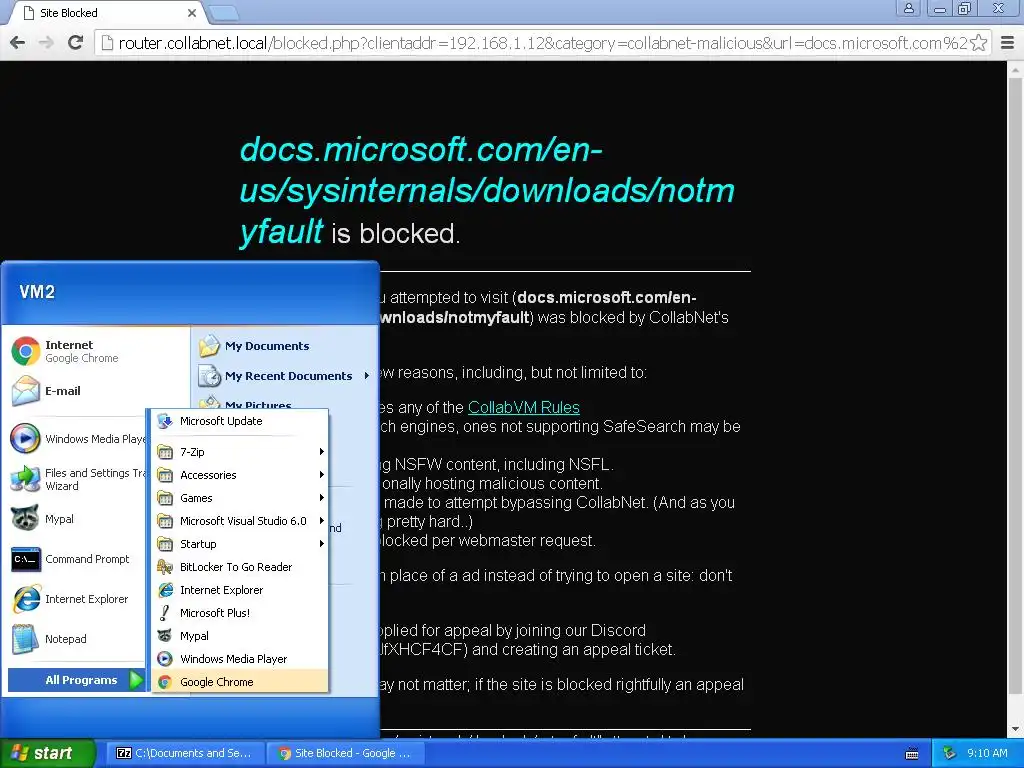1024x768 pixels.
Task: Expand the Startup program folder
Action: (x=240, y=544)
